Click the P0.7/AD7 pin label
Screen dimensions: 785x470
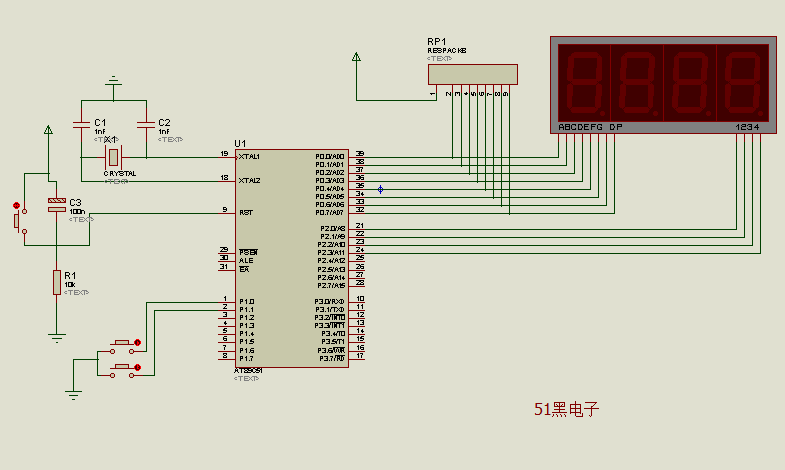coord(329,213)
